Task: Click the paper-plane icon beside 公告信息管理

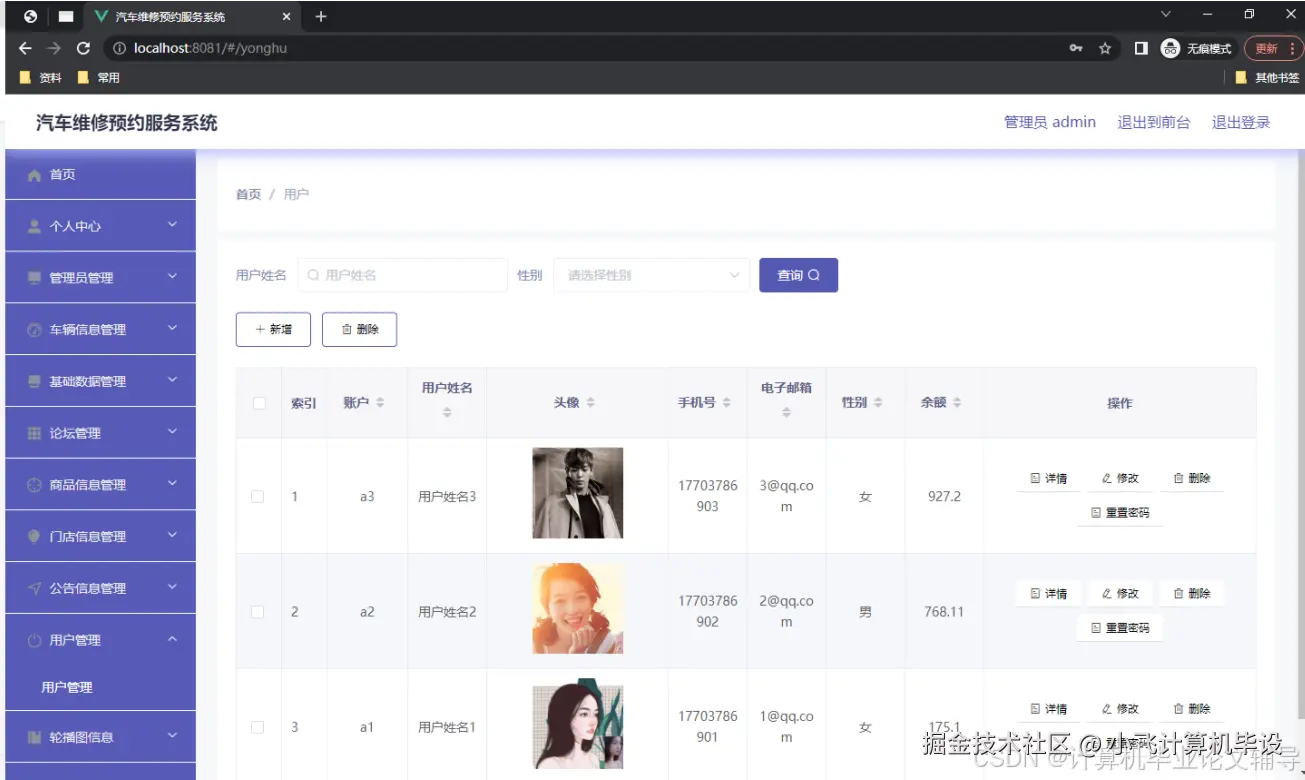Action: click(x=34, y=589)
